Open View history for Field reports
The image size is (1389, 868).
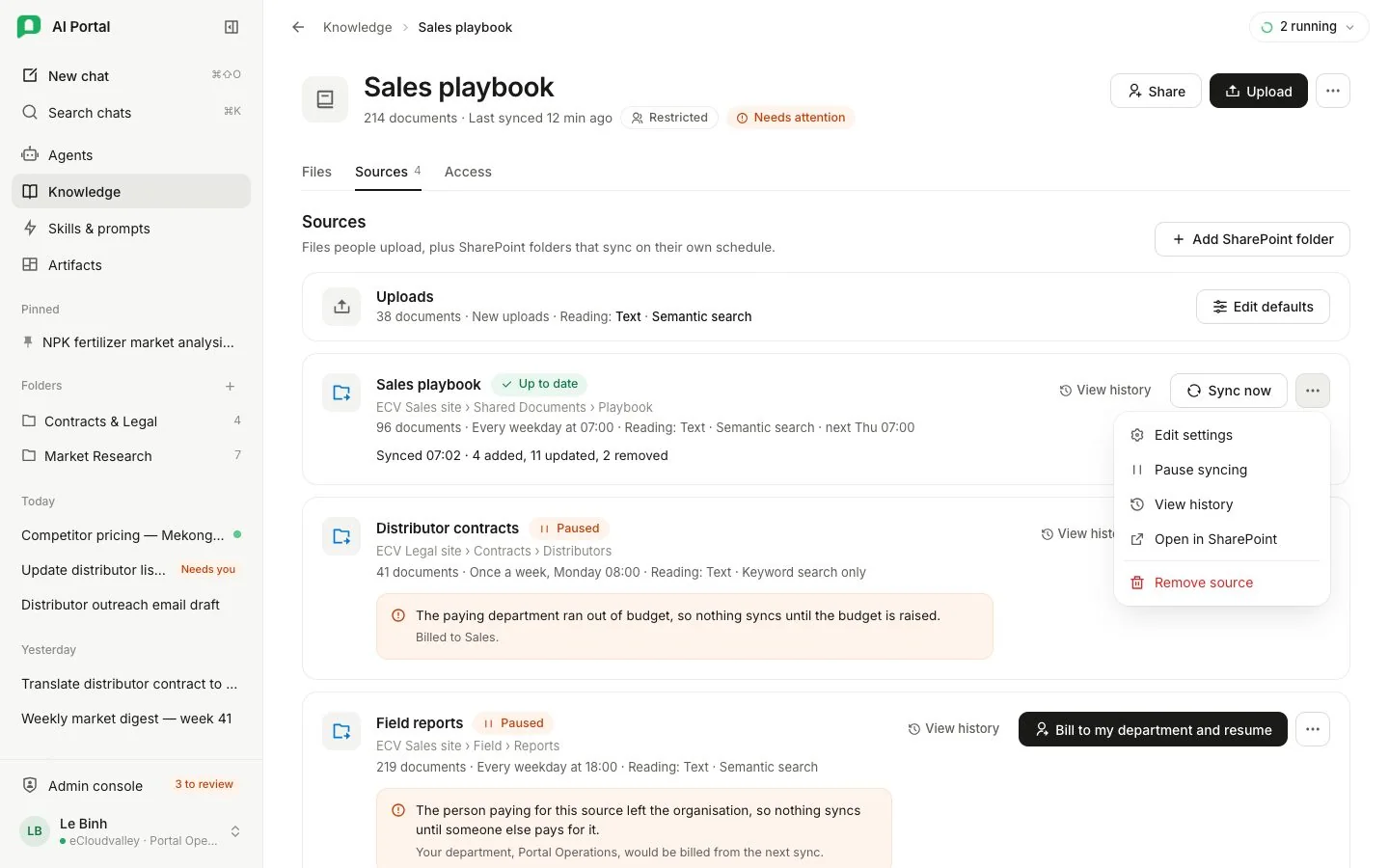(953, 729)
